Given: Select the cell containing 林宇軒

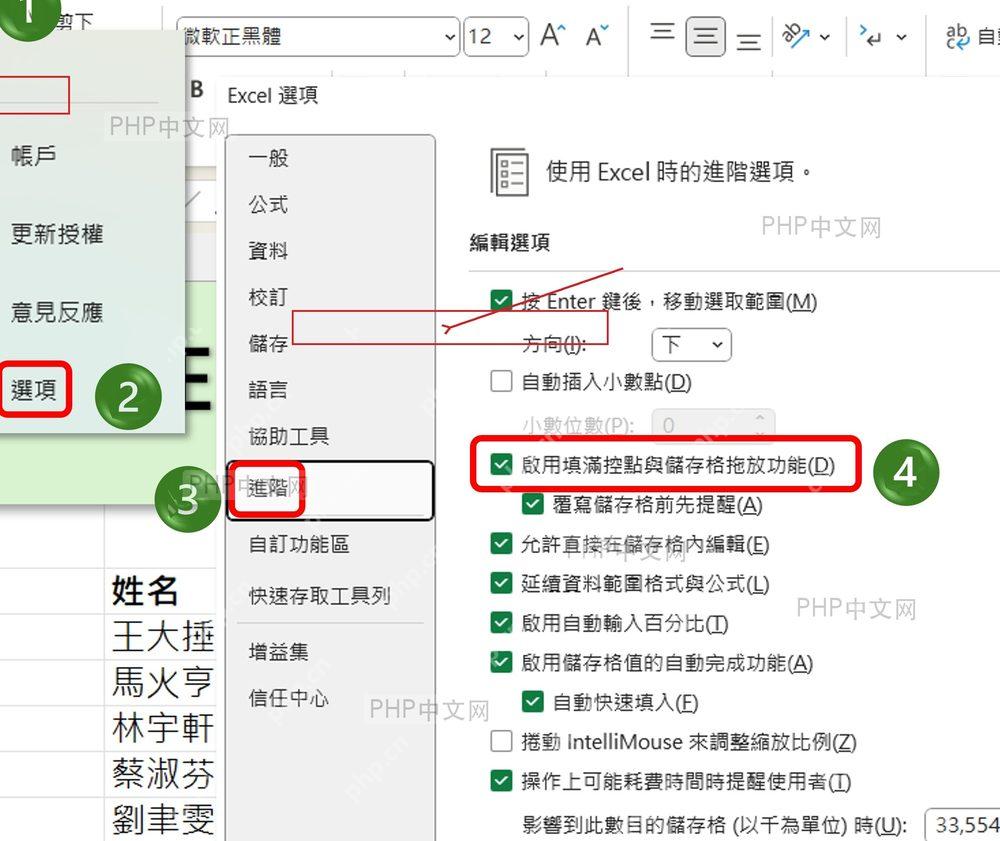Looking at the screenshot, I should pos(160,728).
